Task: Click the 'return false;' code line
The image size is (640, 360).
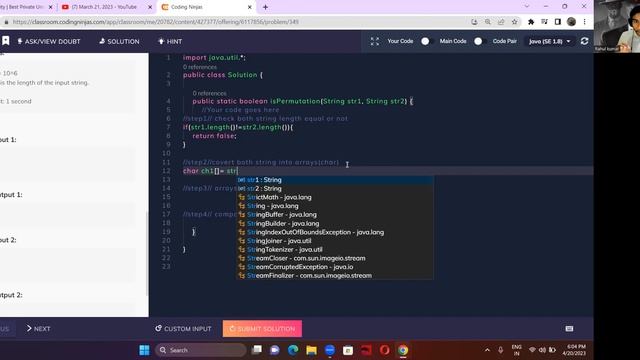Action: pos(214,136)
